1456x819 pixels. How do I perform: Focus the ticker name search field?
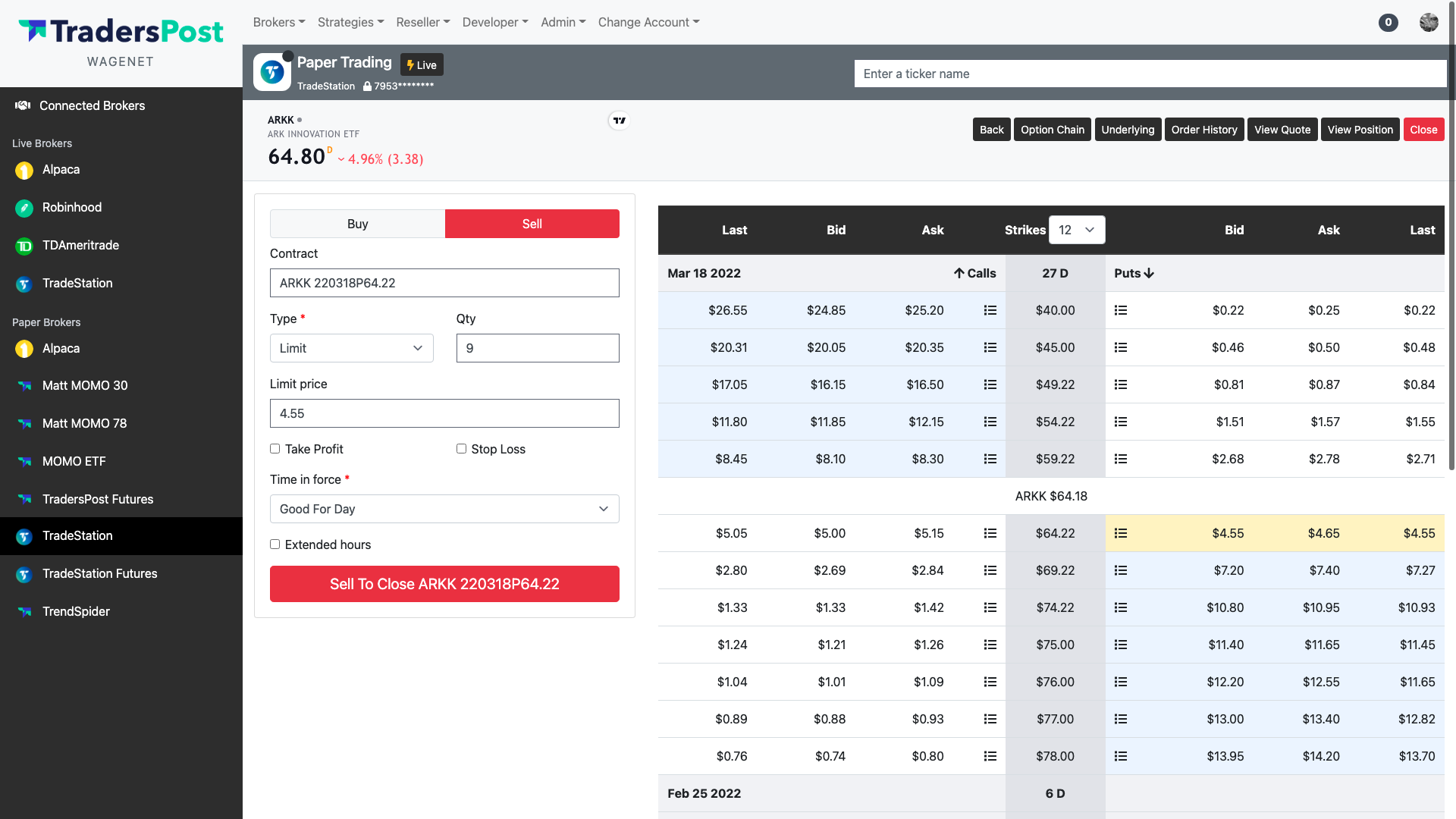pos(1150,74)
